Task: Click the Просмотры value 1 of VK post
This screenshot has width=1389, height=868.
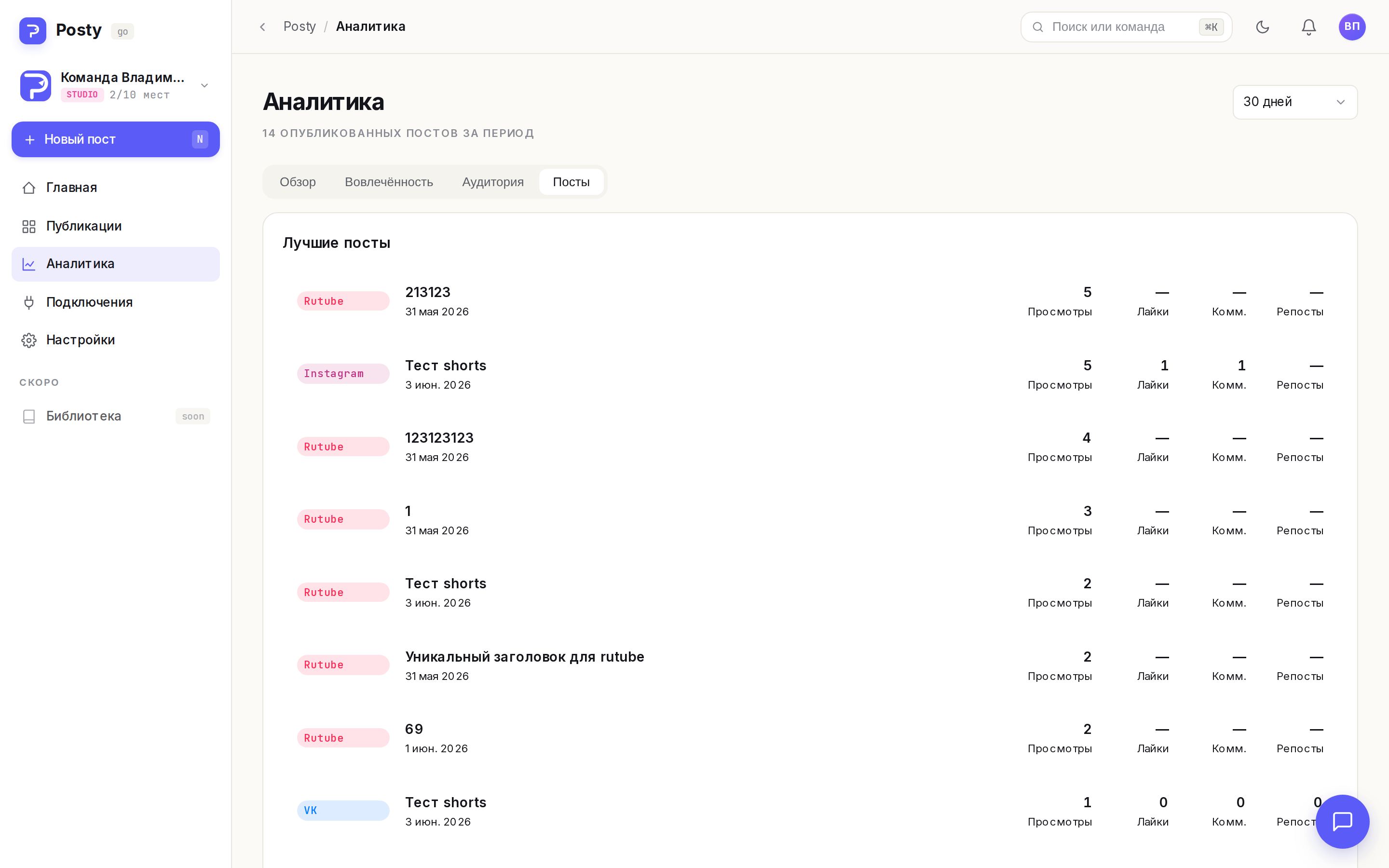Action: (x=1087, y=802)
